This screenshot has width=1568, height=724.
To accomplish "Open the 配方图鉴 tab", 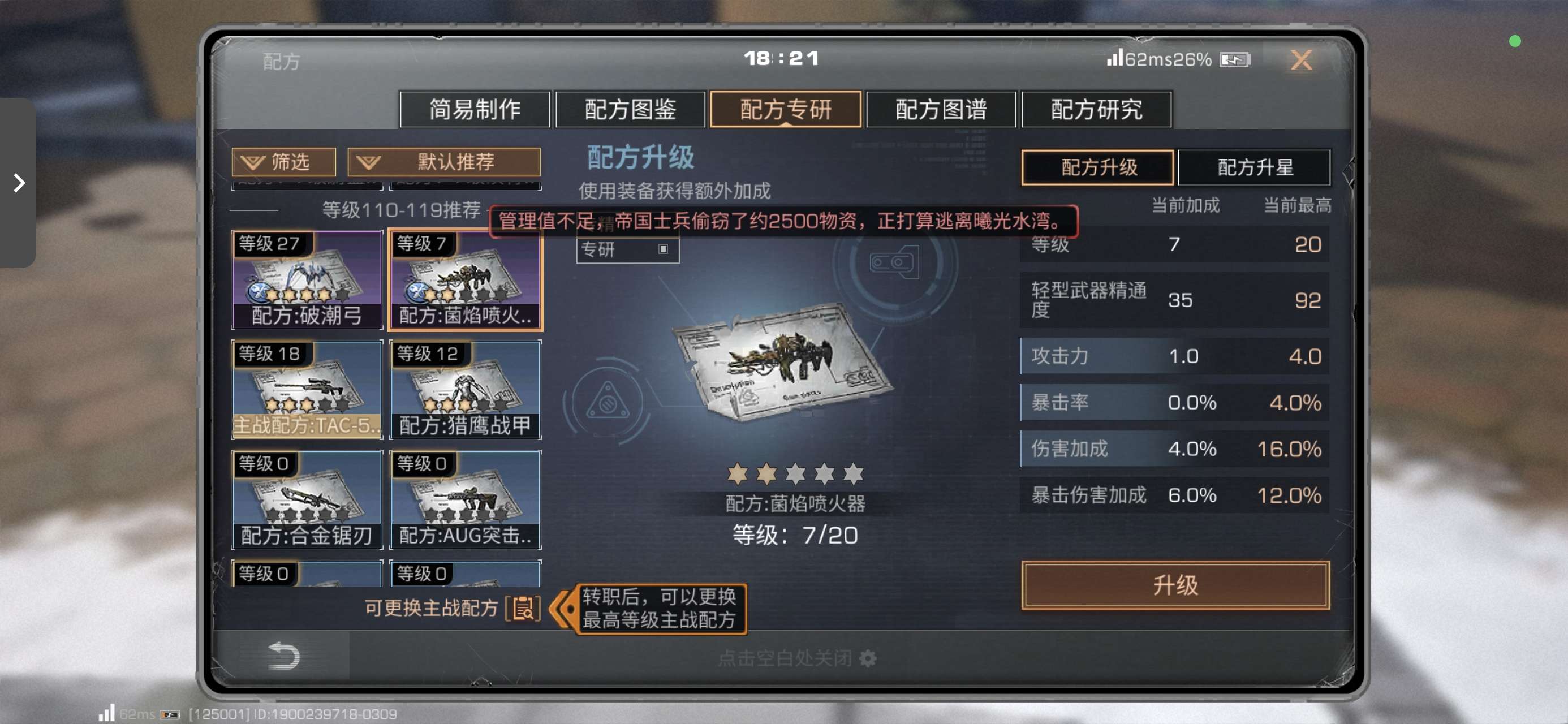I will tap(630, 110).
